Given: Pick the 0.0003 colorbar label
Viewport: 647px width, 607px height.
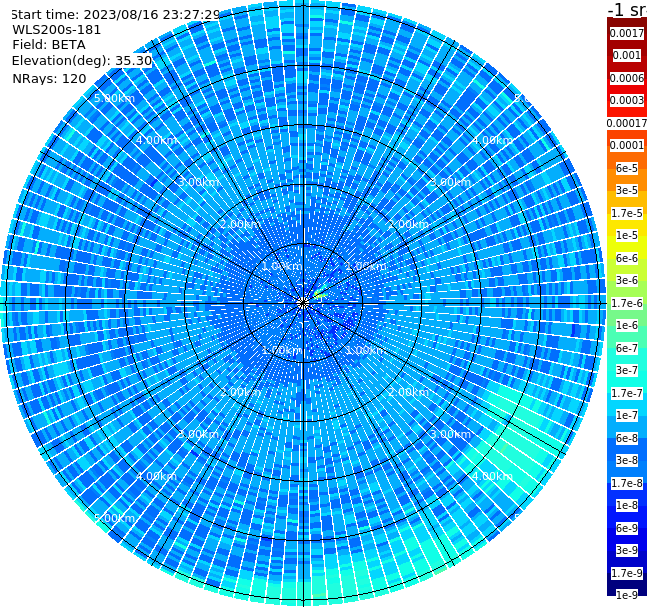Looking at the screenshot, I should [x=627, y=100].
